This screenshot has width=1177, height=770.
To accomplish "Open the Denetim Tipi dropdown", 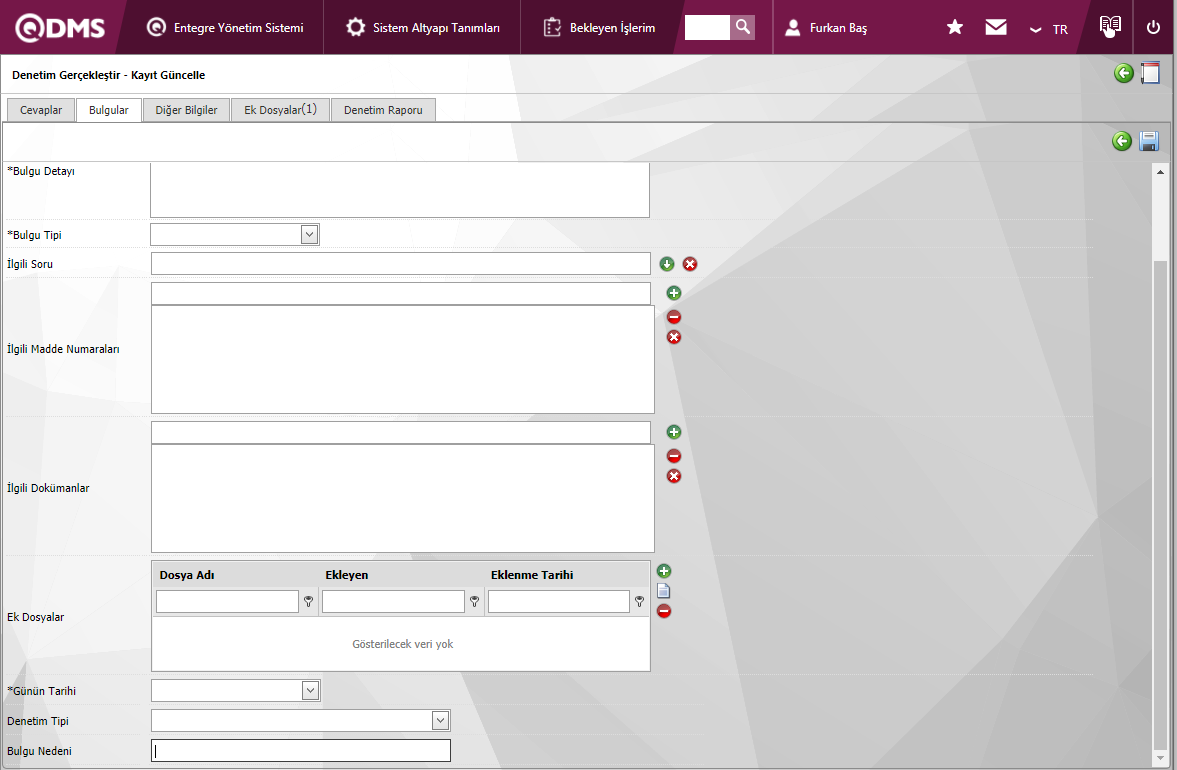I will click(x=441, y=720).
